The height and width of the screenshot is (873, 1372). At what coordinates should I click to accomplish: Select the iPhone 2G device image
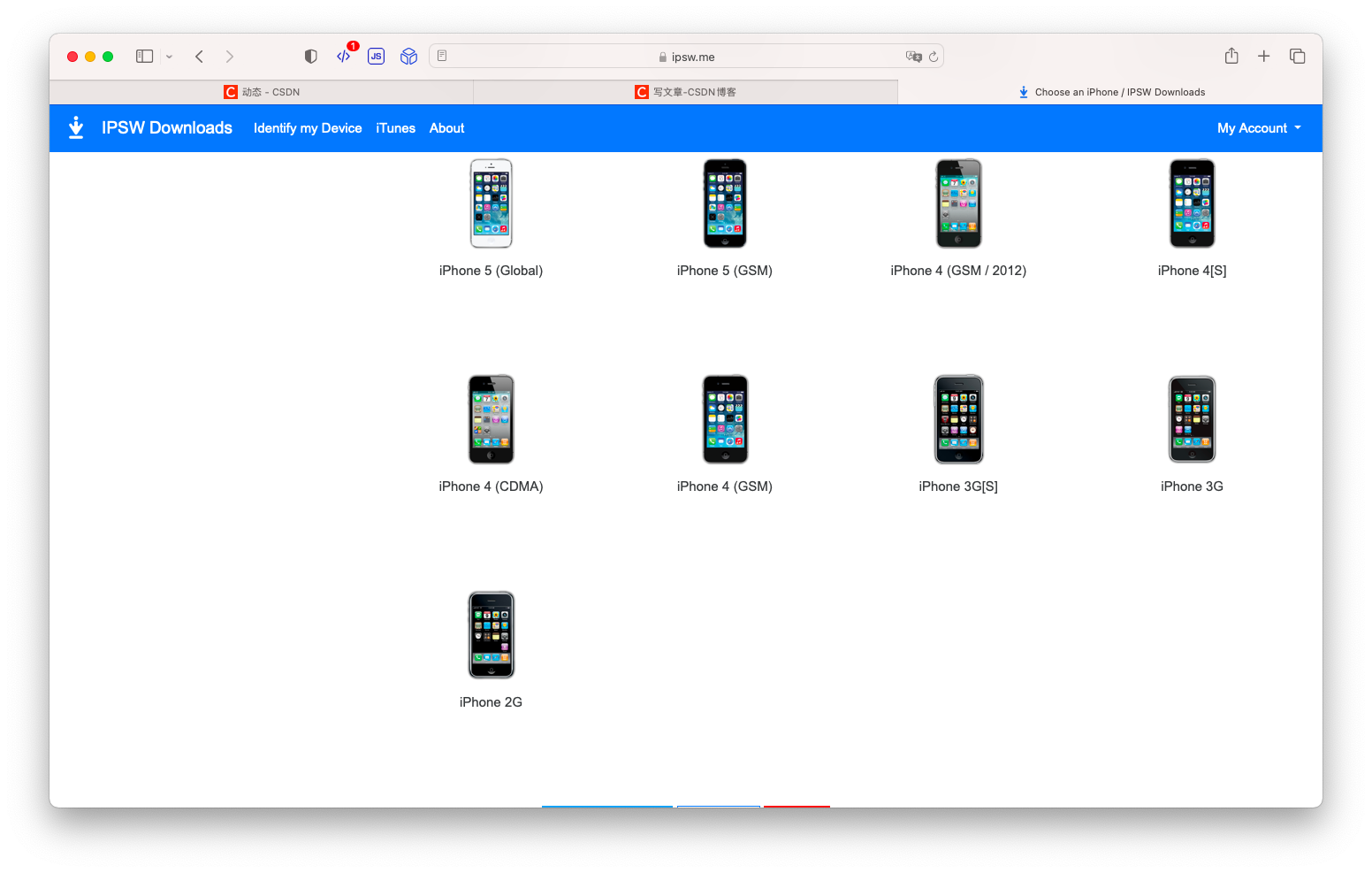tap(492, 635)
